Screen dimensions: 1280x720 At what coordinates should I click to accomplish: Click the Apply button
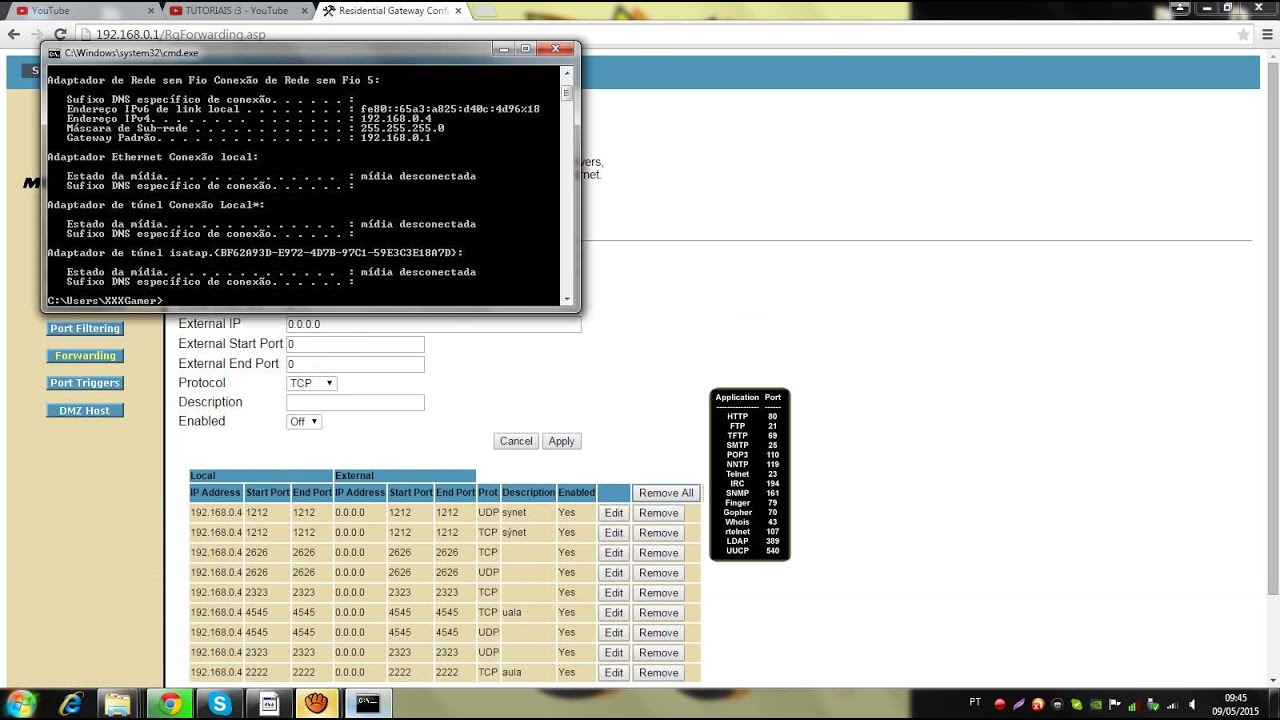click(x=561, y=441)
